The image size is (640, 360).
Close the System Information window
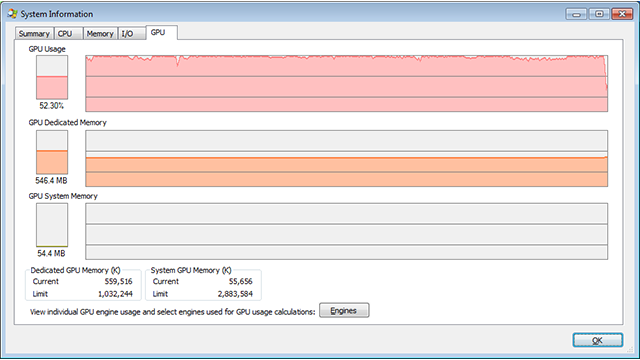click(622, 14)
